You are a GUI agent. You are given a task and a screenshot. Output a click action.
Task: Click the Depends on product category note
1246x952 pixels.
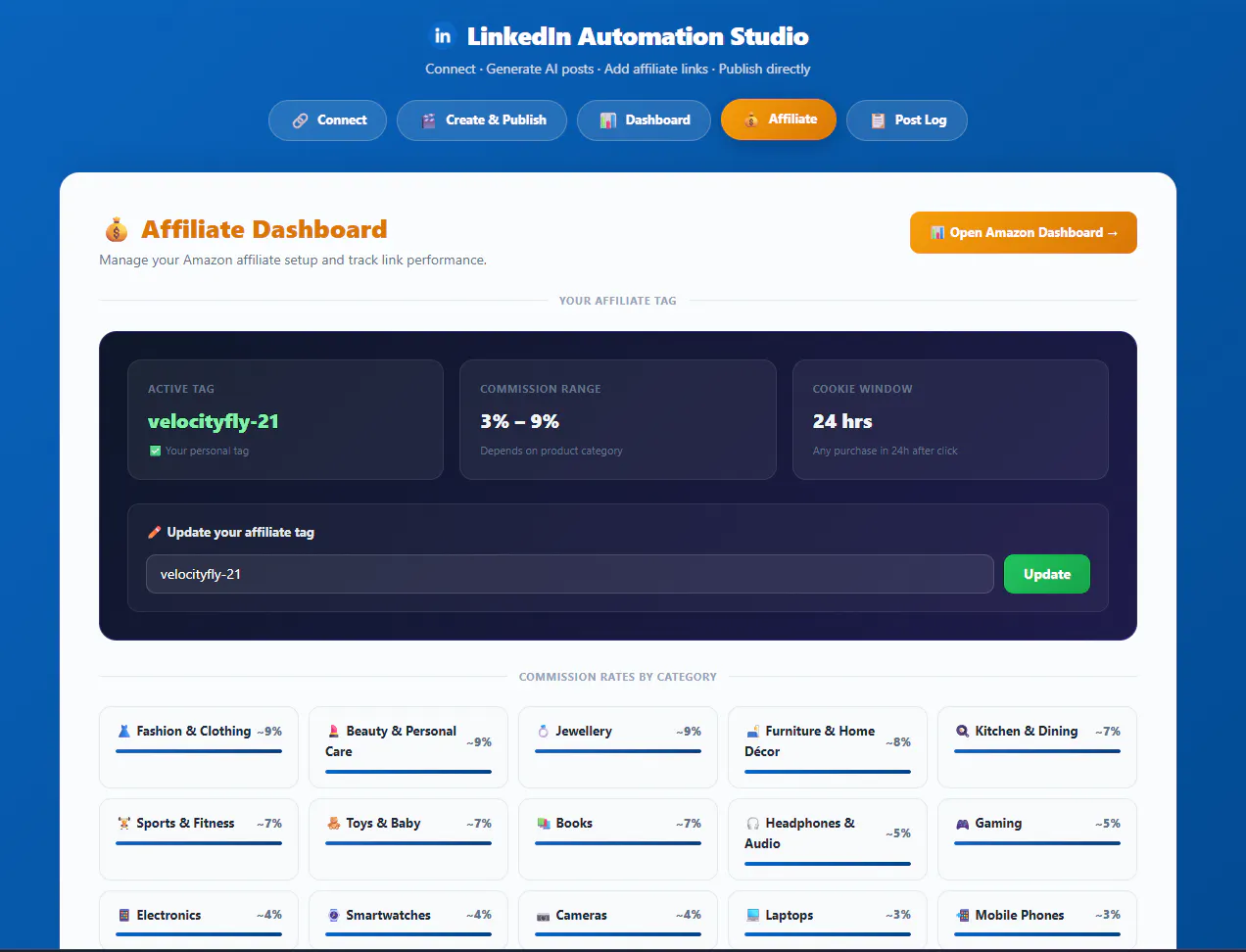[x=551, y=452]
